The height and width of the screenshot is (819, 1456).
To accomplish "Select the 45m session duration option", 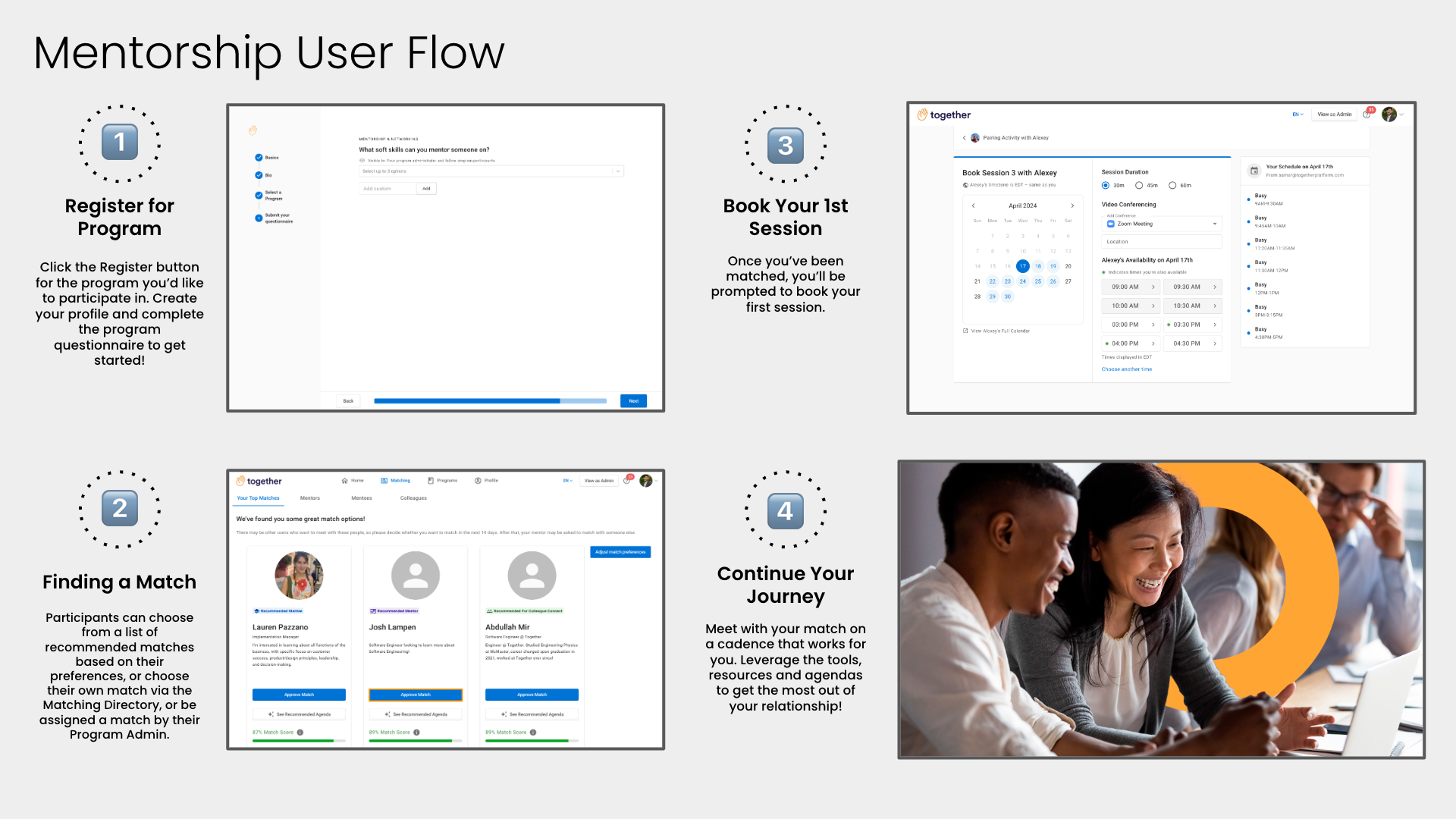I will [1139, 186].
